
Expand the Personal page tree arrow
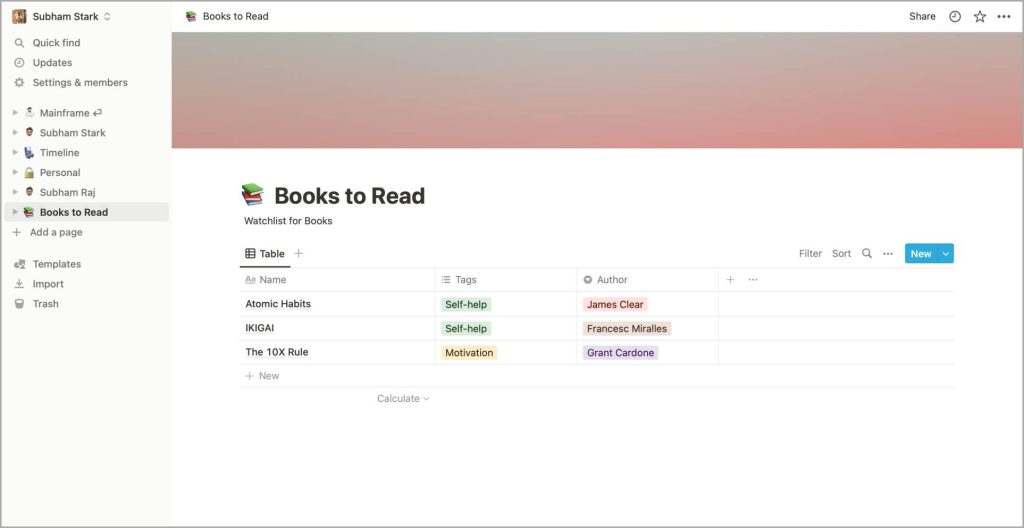[x=15, y=173]
